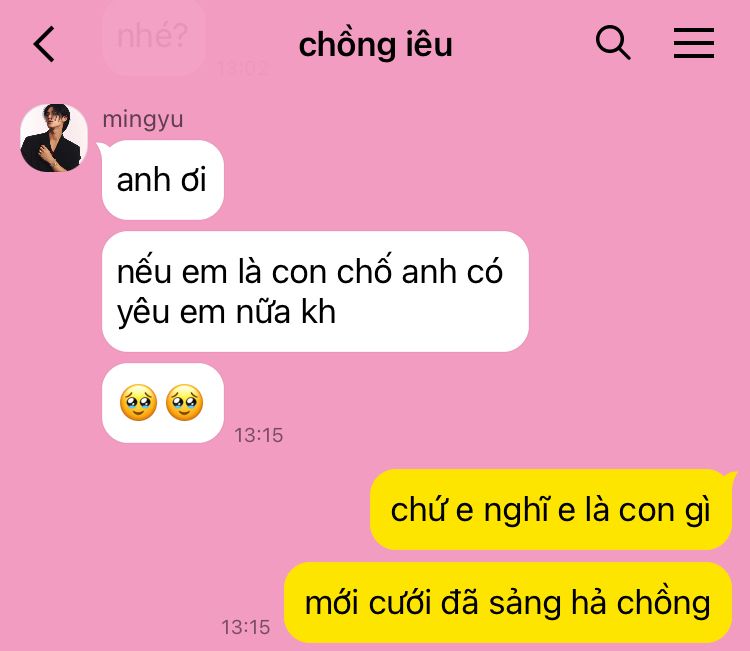This screenshot has width=750, height=651.
Task: Click "yêu em nữa kh" text line
Action: pos(226,313)
